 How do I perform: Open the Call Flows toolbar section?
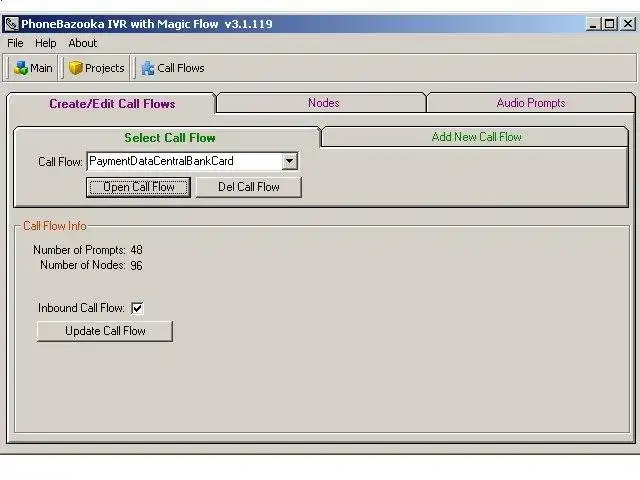pyautogui.click(x=173, y=68)
